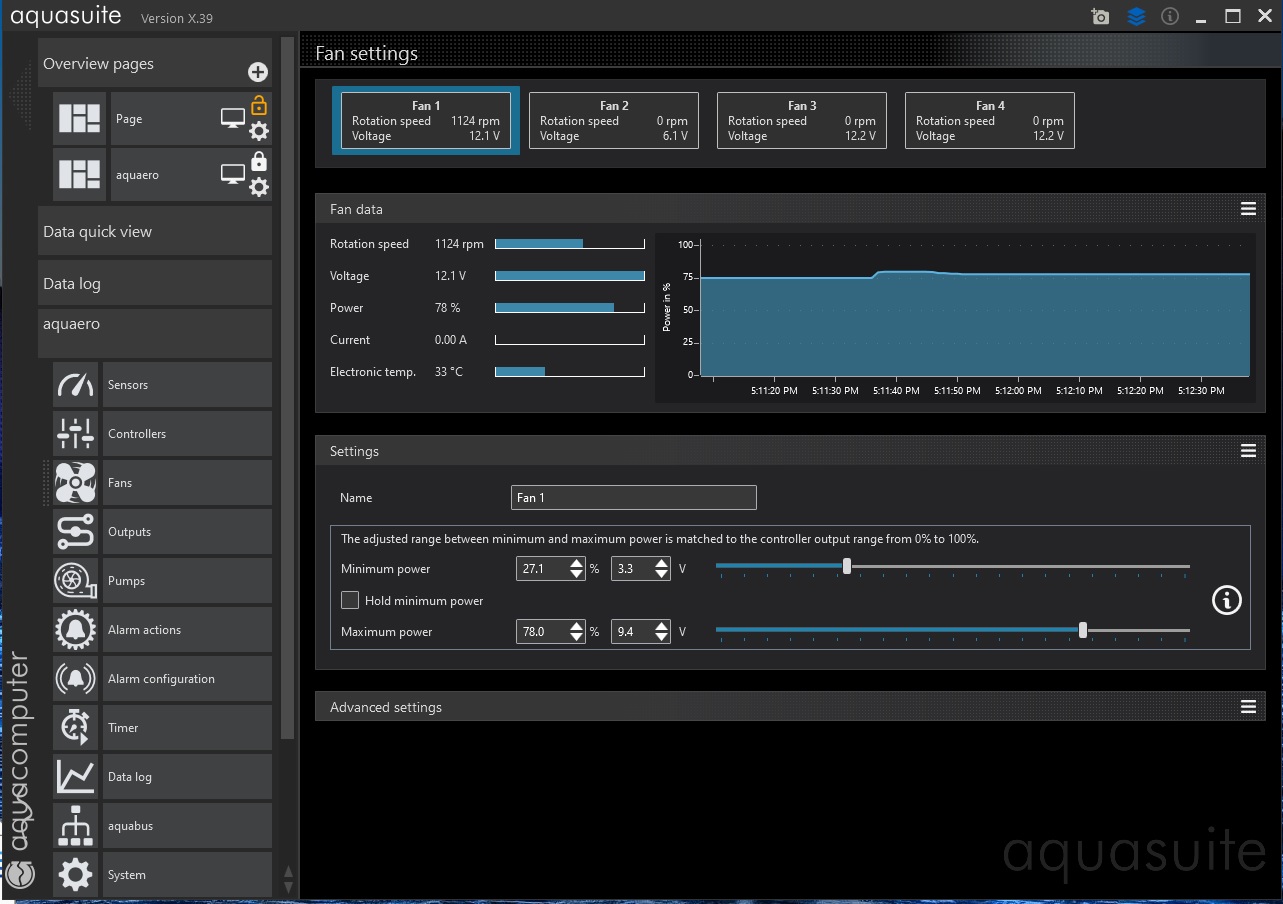Viewport: 1283px width, 904px height.
Task: Click Overview pages header
Action: click(x=155, y=63)
